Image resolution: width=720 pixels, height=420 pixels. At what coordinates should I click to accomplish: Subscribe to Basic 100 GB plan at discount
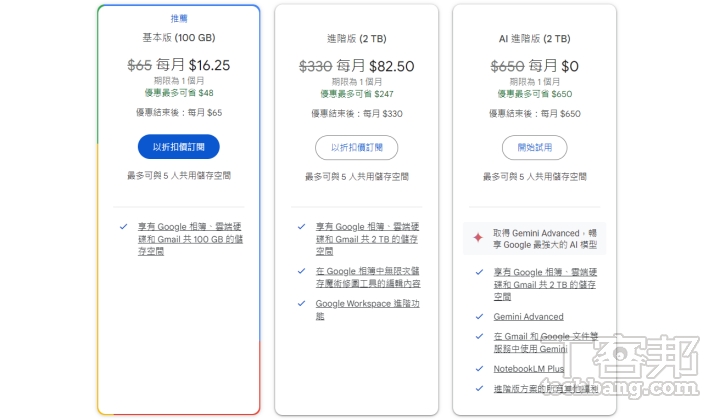tap(179, 147)
